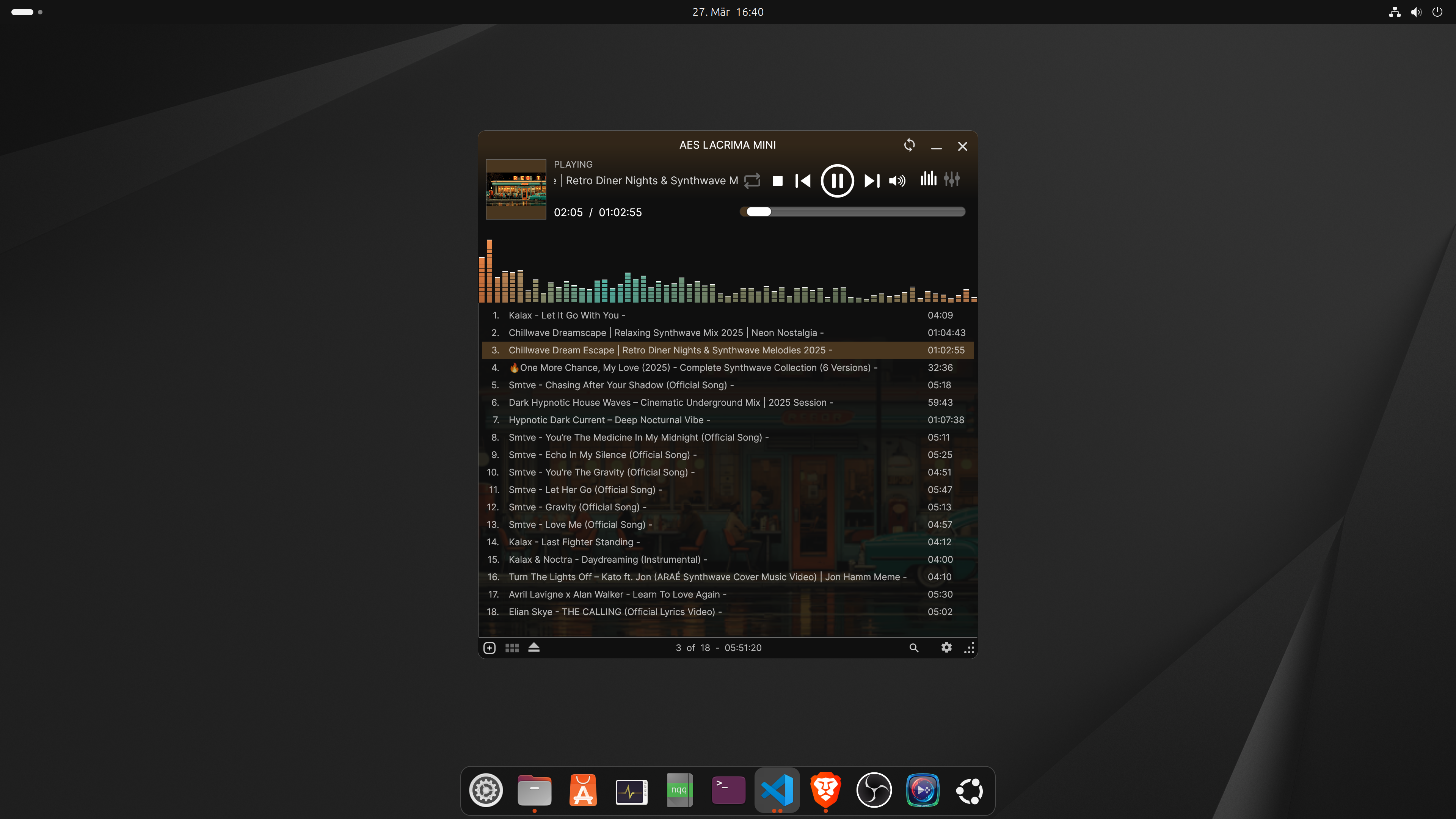The image size is (1456, 819).
Task: Open System Monitor from the dock
Action: [x=631, y=791]
